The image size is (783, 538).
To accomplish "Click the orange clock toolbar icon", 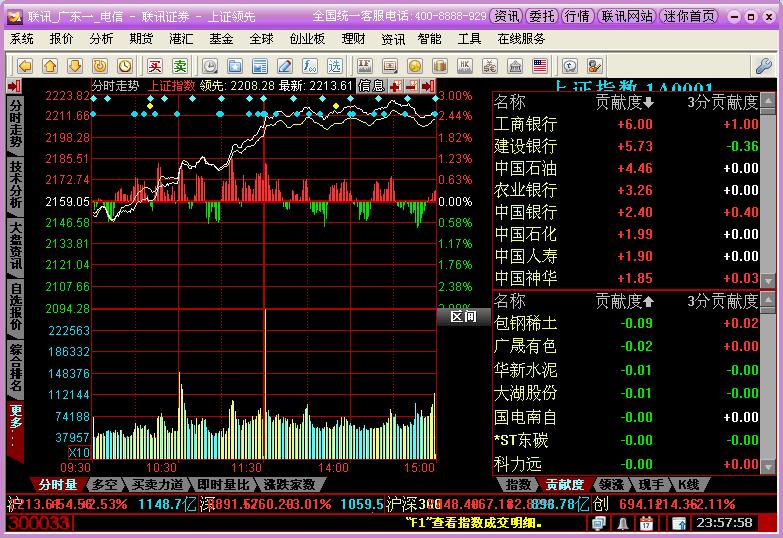I will pyautogui.click(x=125, y=66).
